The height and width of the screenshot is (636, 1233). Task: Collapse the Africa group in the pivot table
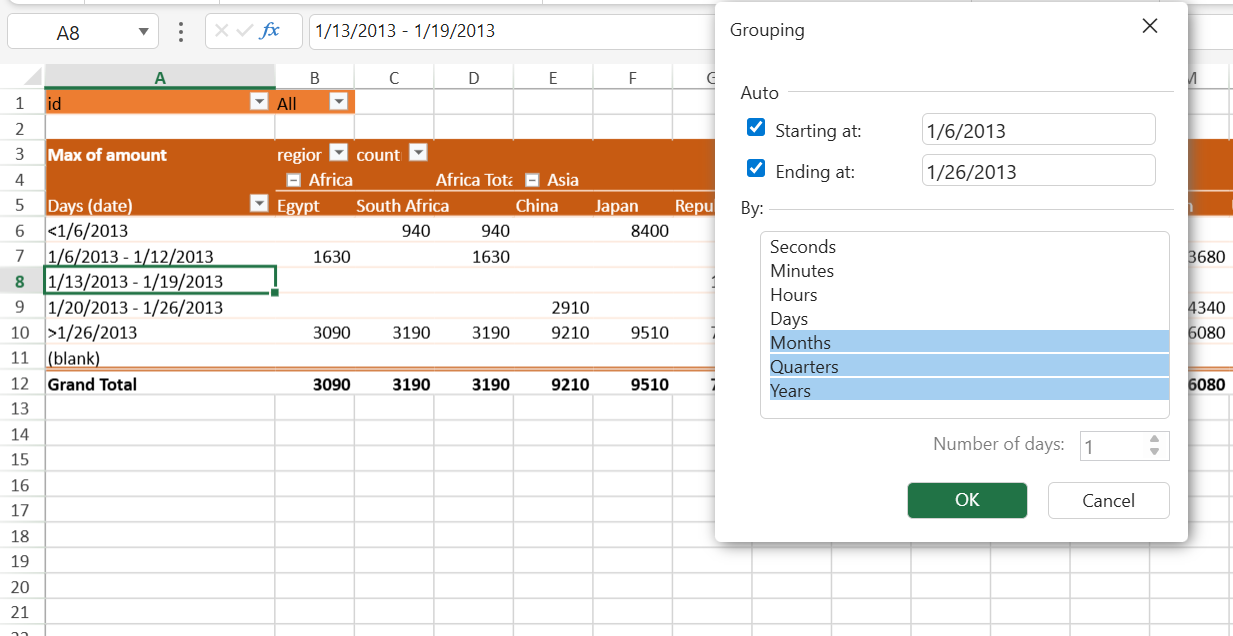tap(294, 180)
